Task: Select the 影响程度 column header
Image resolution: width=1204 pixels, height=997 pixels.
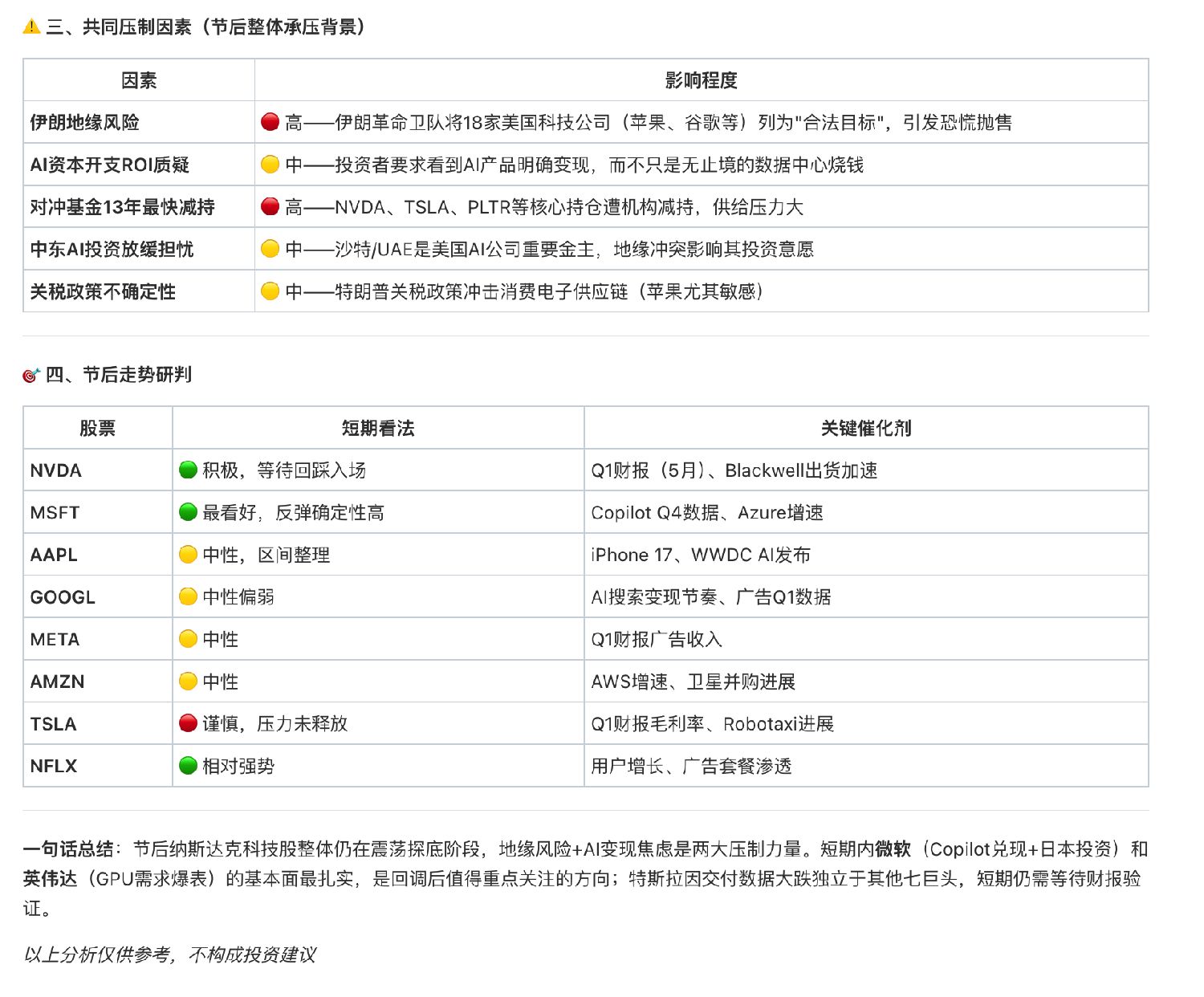Action: [702, 80]
